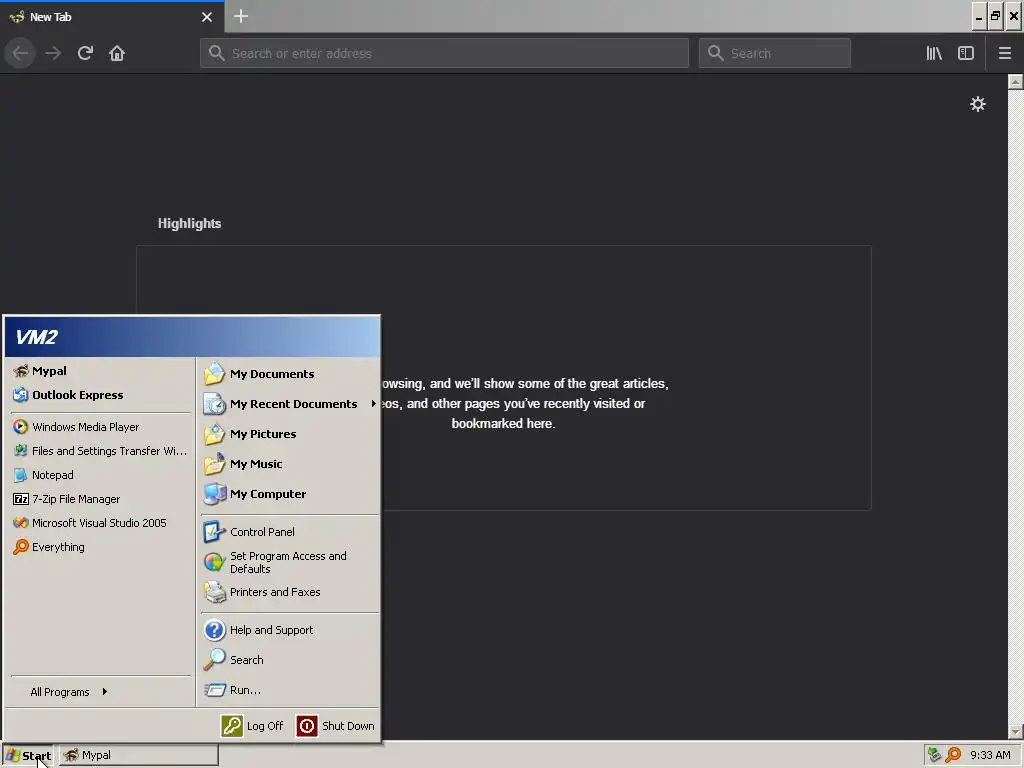
Task: Open Search magnifier in Start menu
Action: pos(214,660)
